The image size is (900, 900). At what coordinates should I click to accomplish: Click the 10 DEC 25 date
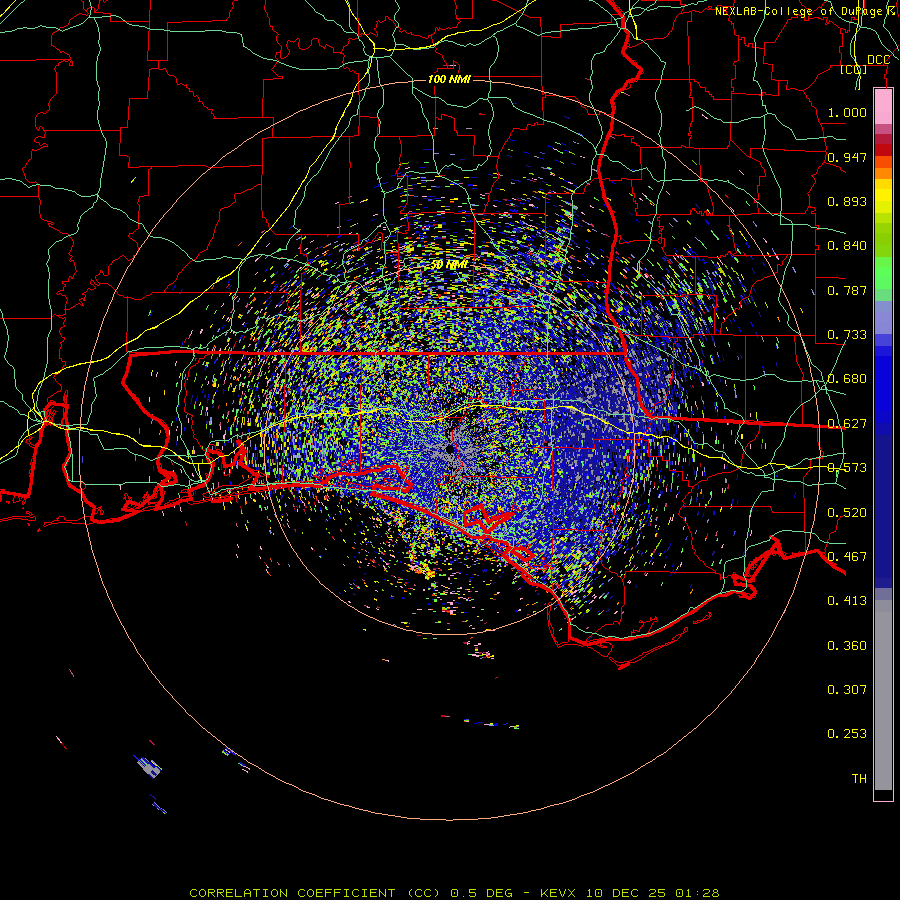click(x=626, y=893)
